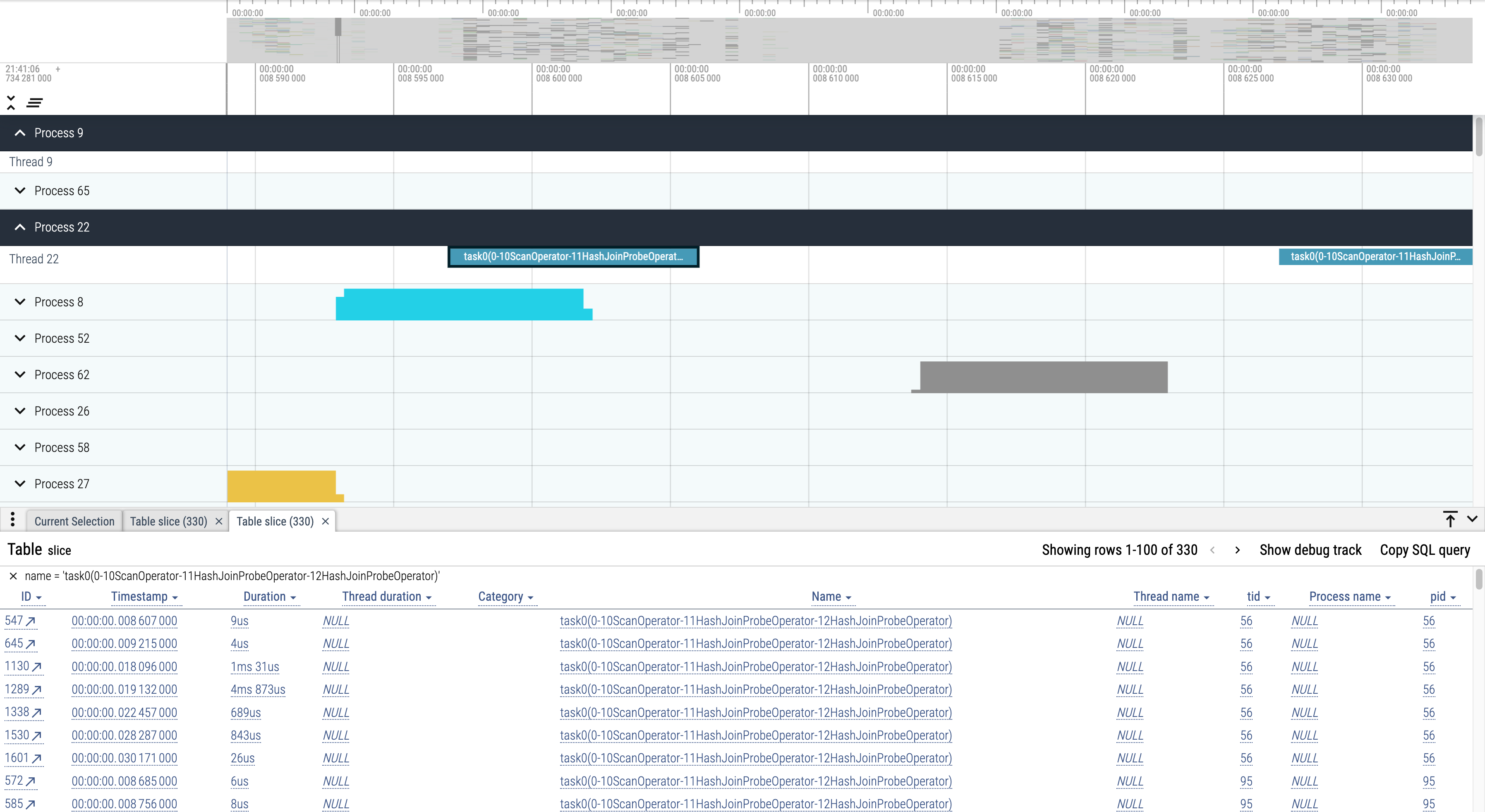This screenshot has width=1485, height=812.
Task: Close the first Table slice tab
Action: pos(219,521)
